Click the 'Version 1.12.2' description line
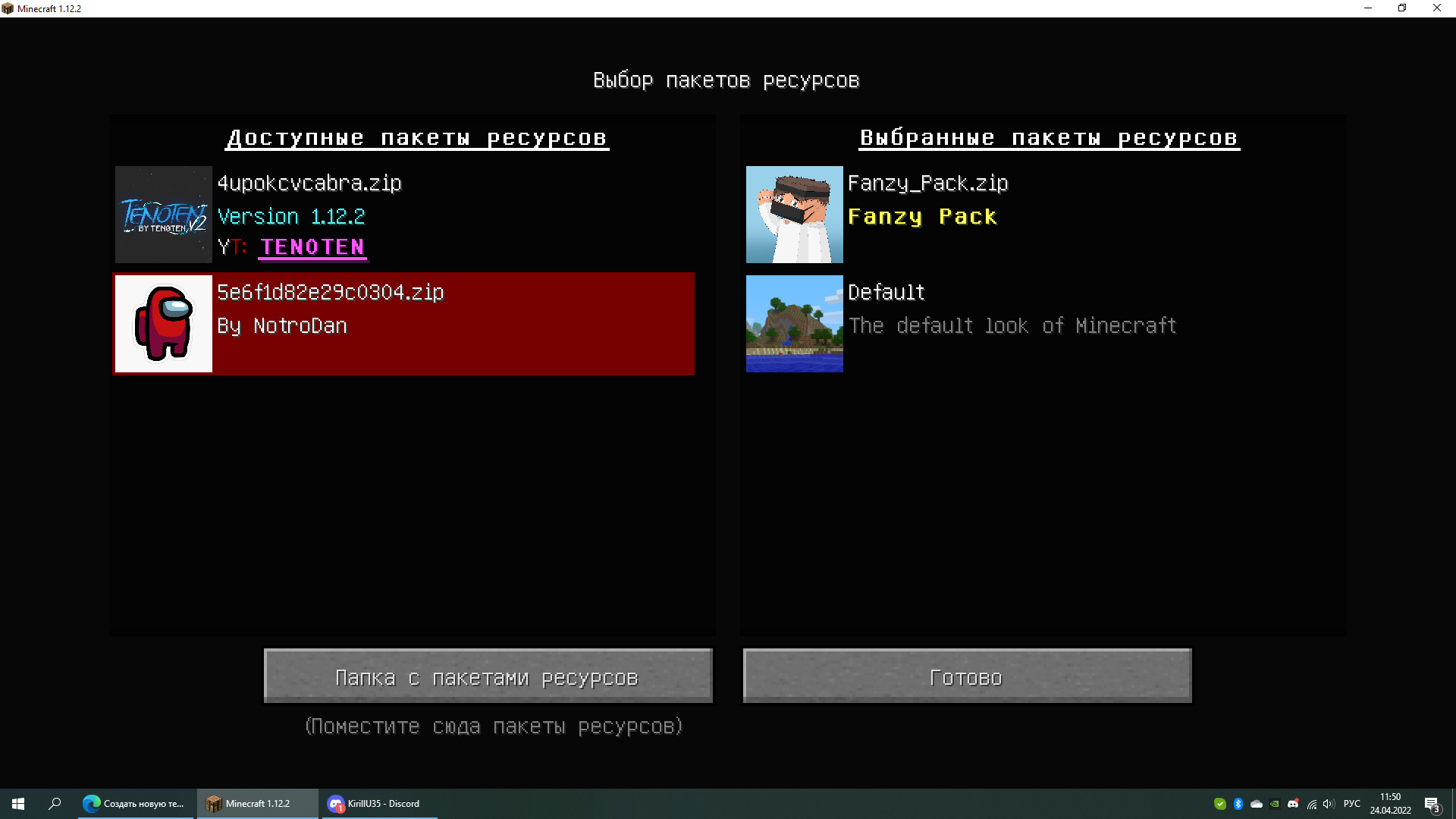The image size is (1456, 819). (x=291, y=217)
